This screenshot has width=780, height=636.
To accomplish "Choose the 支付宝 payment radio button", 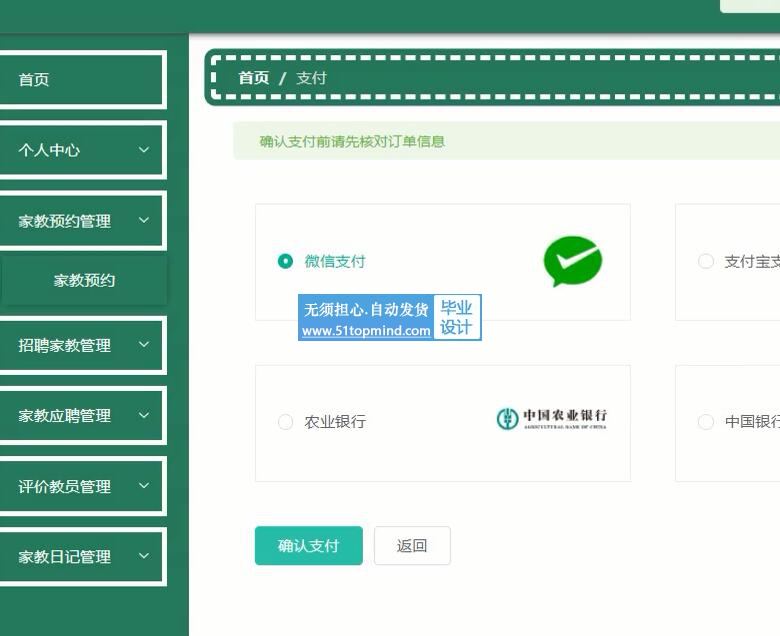I will click(x=706, y=261).
